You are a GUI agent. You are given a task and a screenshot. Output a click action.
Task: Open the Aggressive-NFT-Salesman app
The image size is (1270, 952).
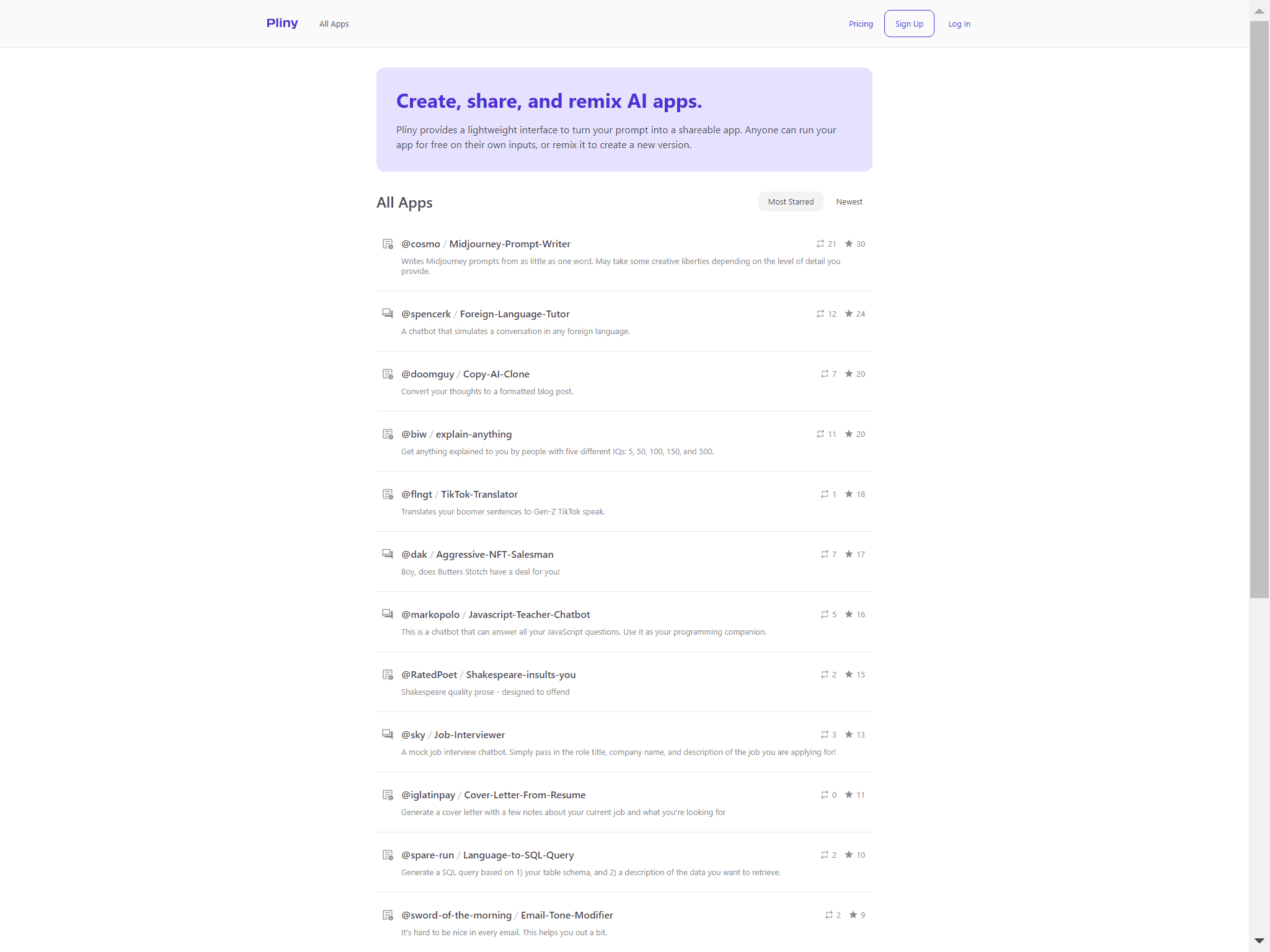click(x=495, y=555)
